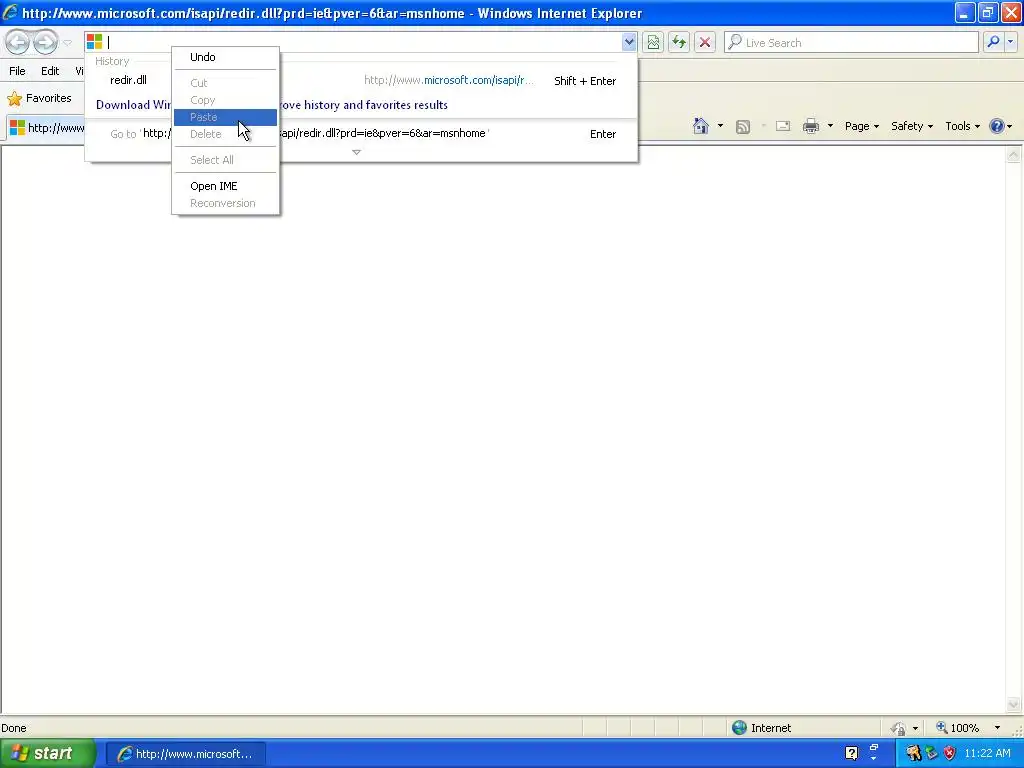Click the Back navigation arrow button

coord(18,42)
